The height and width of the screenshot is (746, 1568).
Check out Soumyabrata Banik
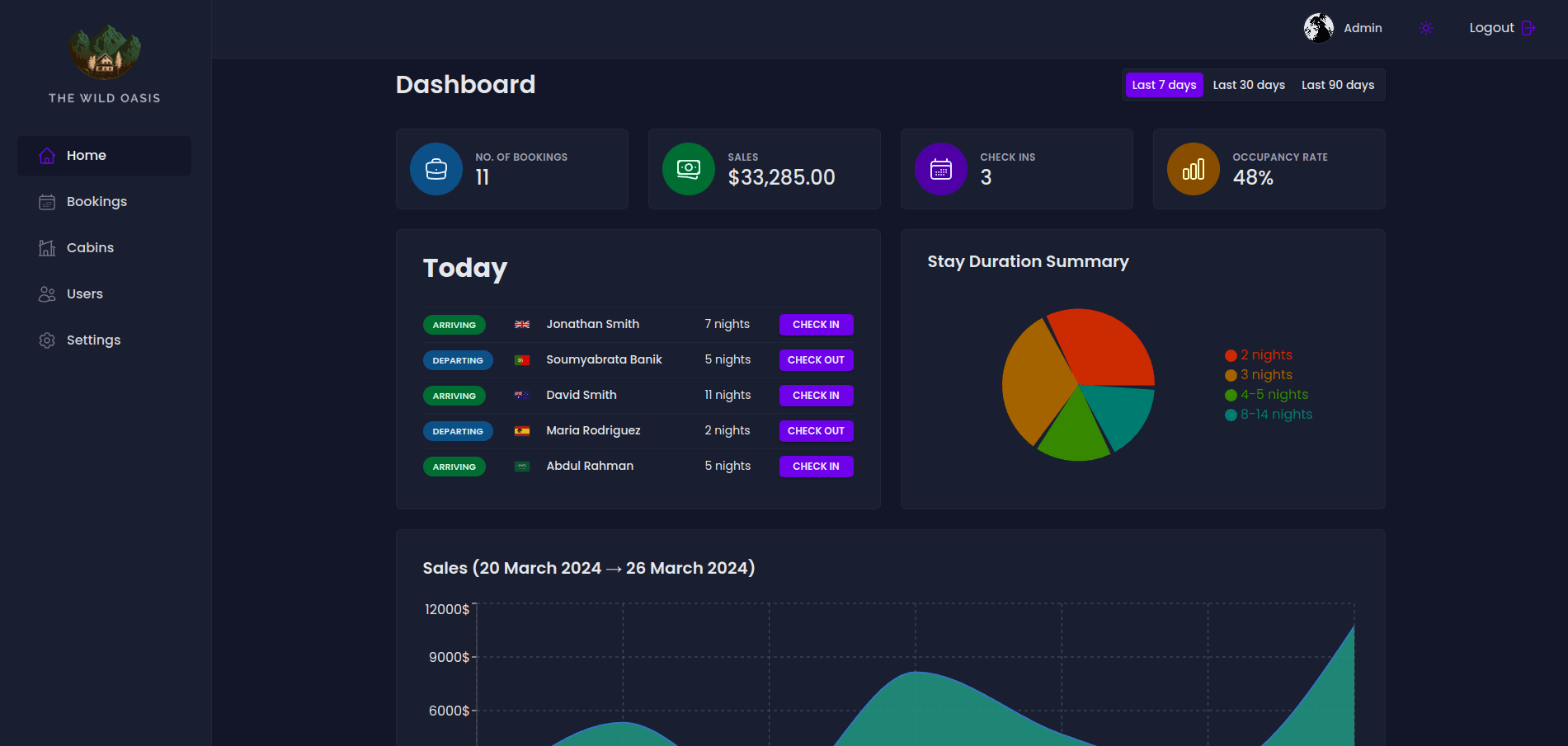click(x=816, y=360)
